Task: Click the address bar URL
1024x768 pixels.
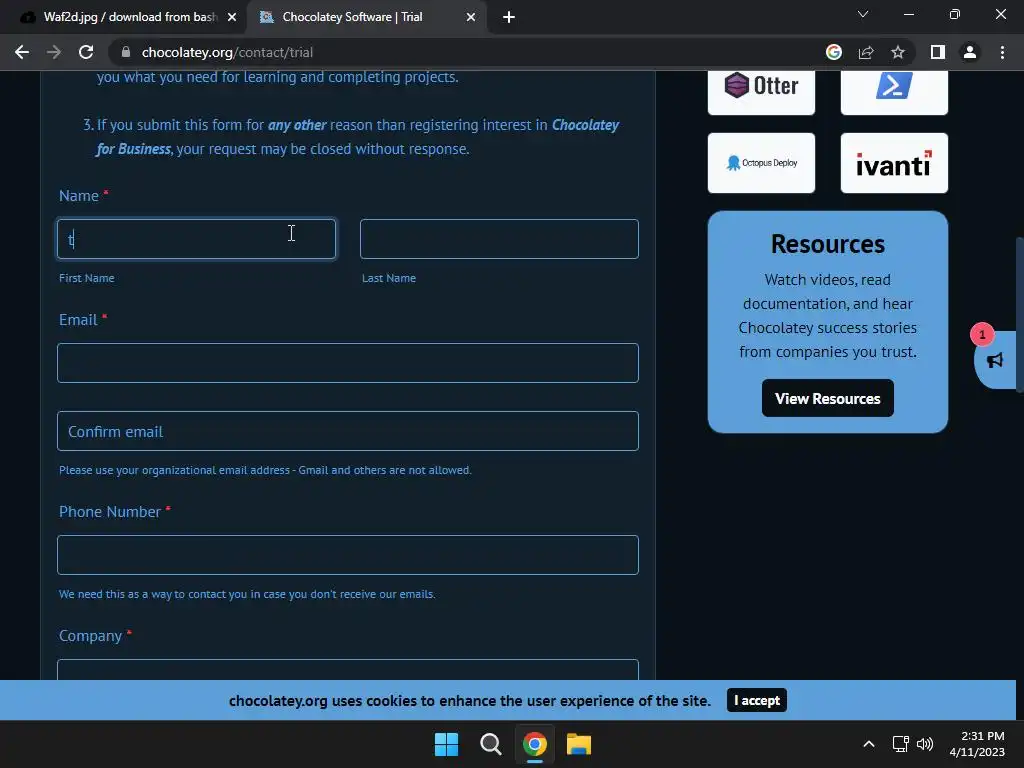Action: pos(227,52)
